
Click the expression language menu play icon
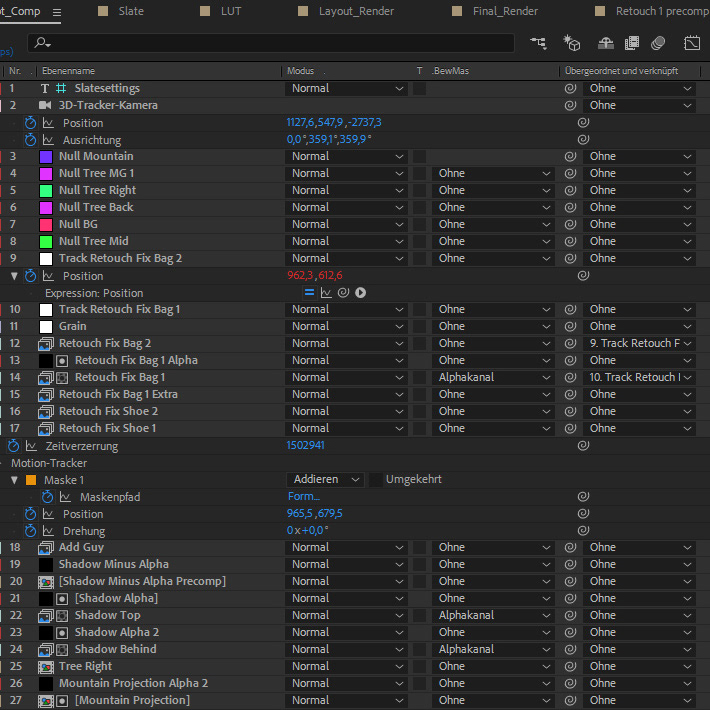coord(360,292)
